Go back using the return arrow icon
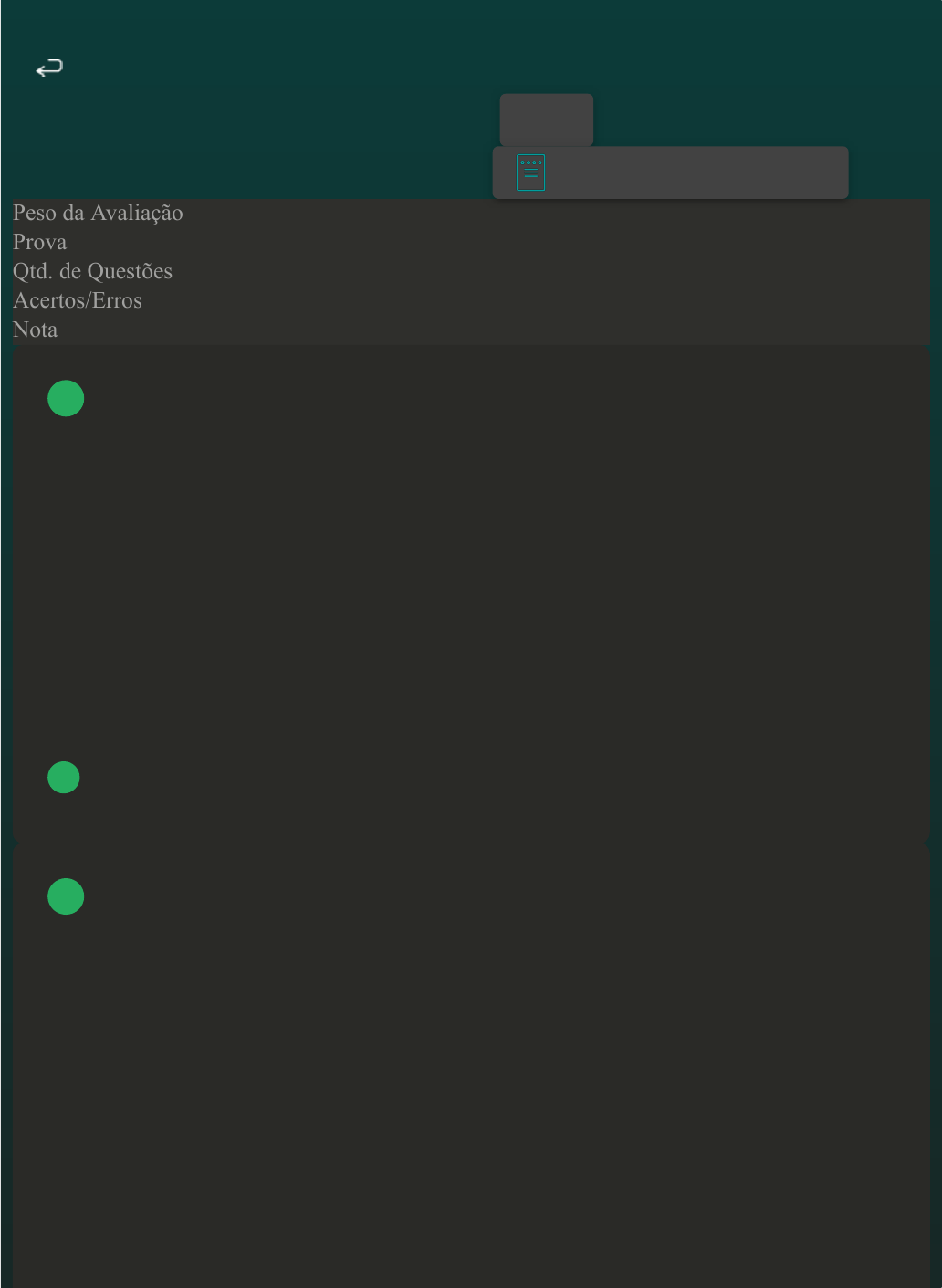942x1288 pixels. coord(49,68)
